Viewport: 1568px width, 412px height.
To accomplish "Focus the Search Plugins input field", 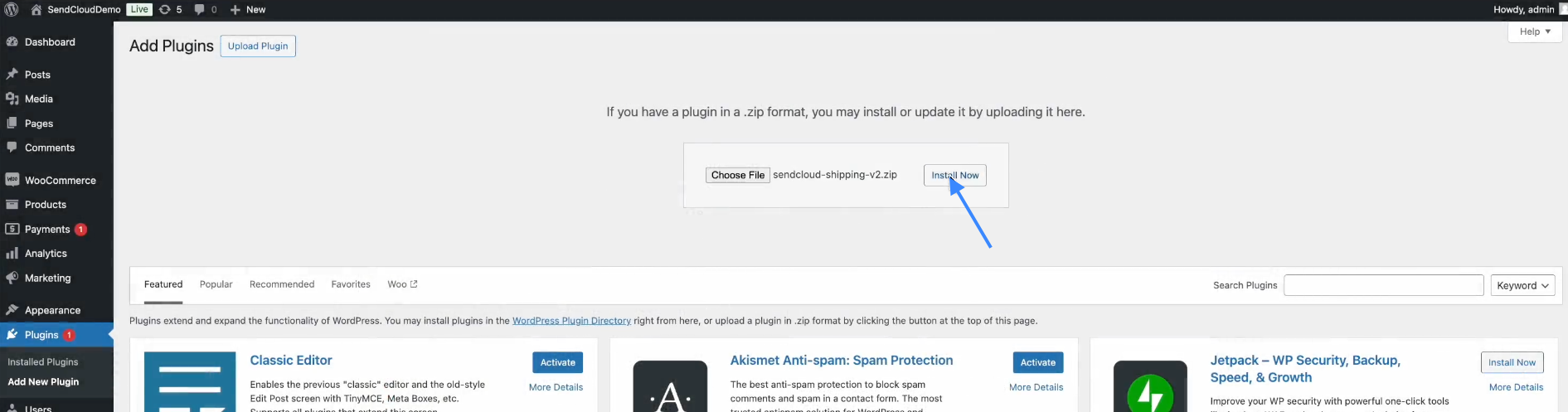I will pos(1384,285).
